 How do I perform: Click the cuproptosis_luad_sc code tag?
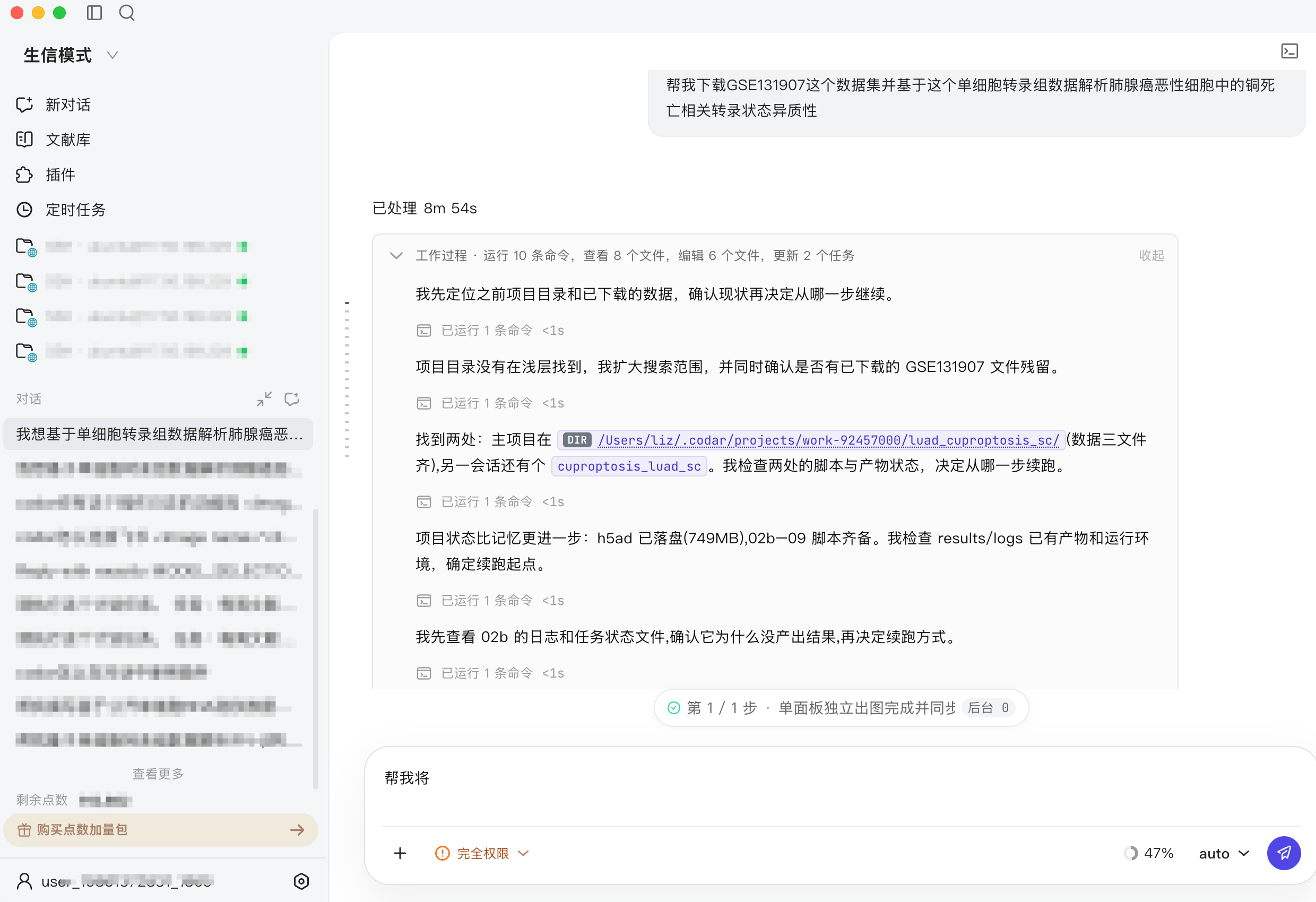coord(629,466)
